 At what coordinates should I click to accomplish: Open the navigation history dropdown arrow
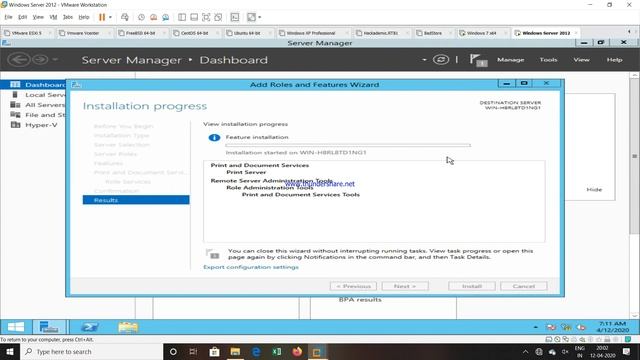click(x=55, y=60)
